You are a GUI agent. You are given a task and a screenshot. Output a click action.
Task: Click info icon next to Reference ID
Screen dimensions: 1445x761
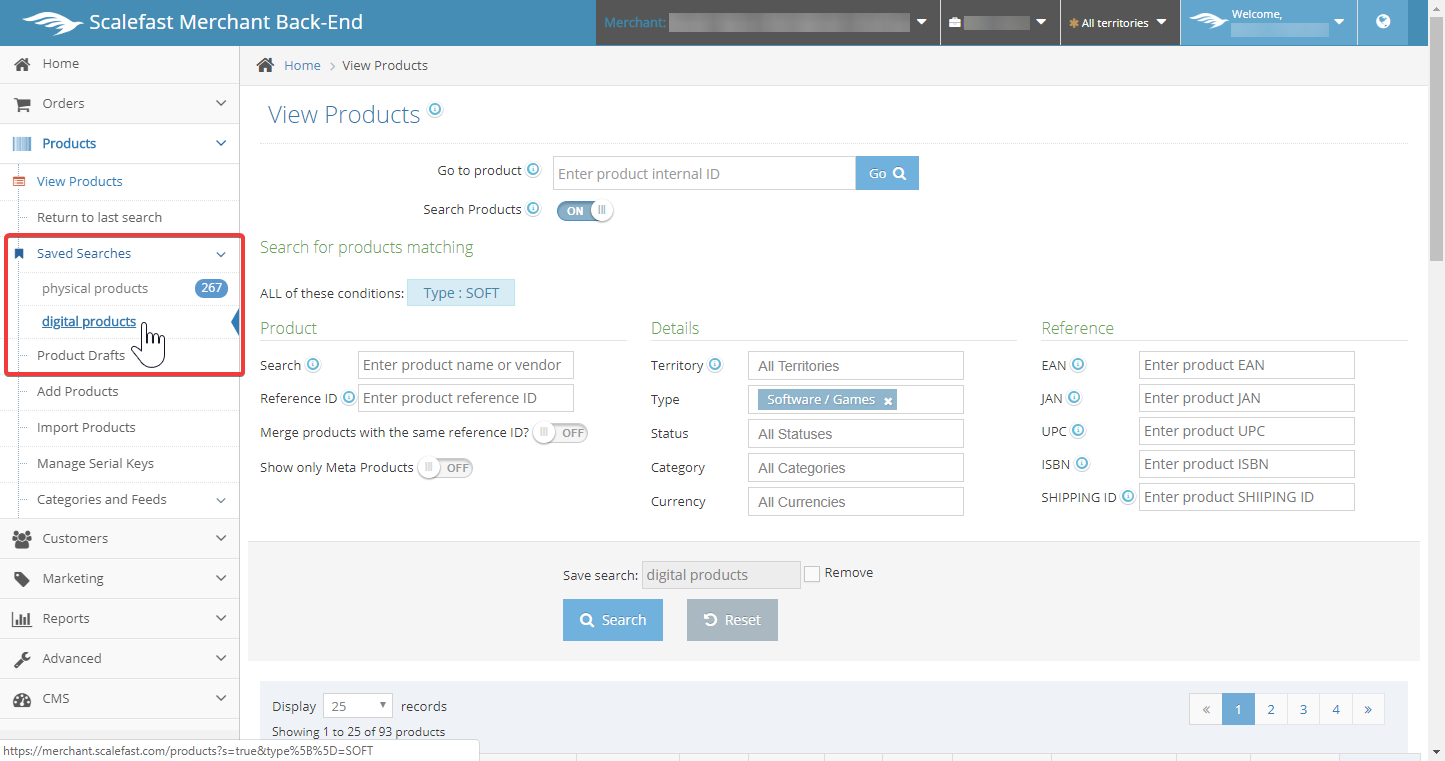coord(349,397)
